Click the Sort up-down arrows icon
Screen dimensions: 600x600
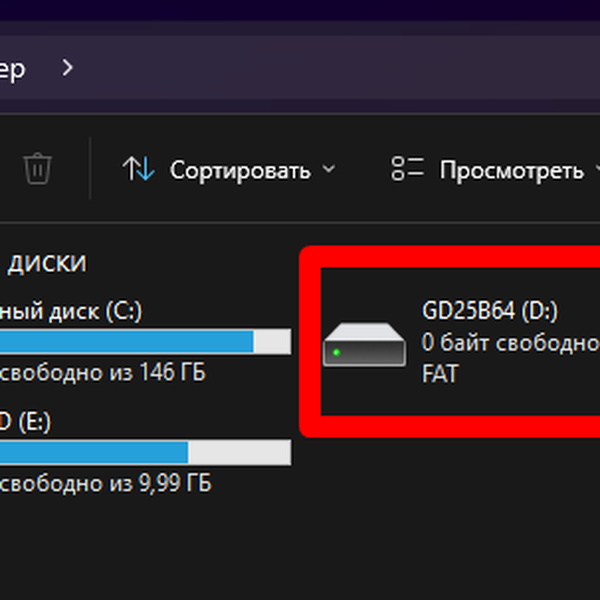click(138, 169)
